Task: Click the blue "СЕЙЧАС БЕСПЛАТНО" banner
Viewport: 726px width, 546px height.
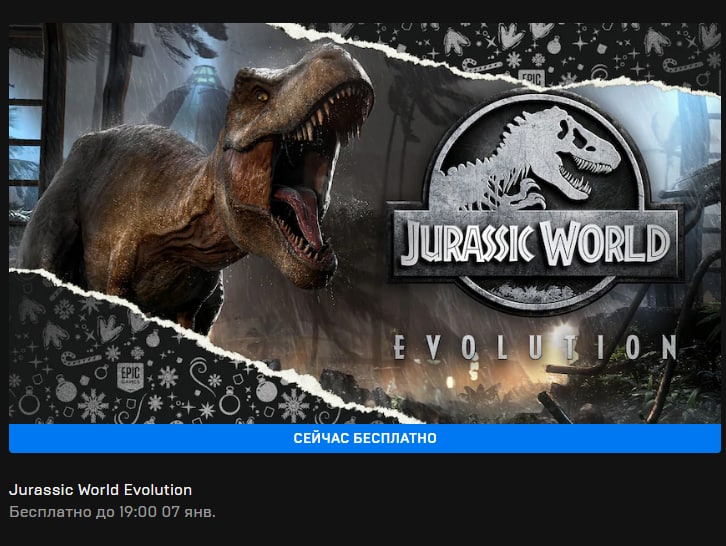Action: point(365,438)
